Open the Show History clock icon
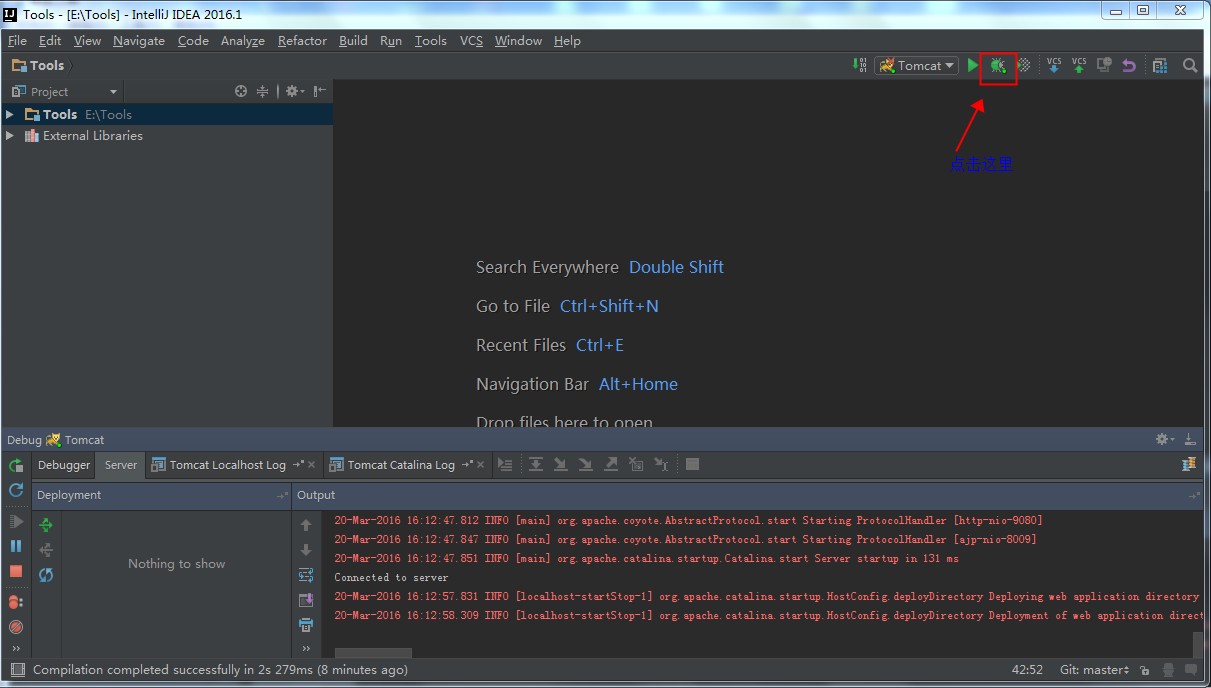The image size is (1211, 688). [x=1104, y=65]
